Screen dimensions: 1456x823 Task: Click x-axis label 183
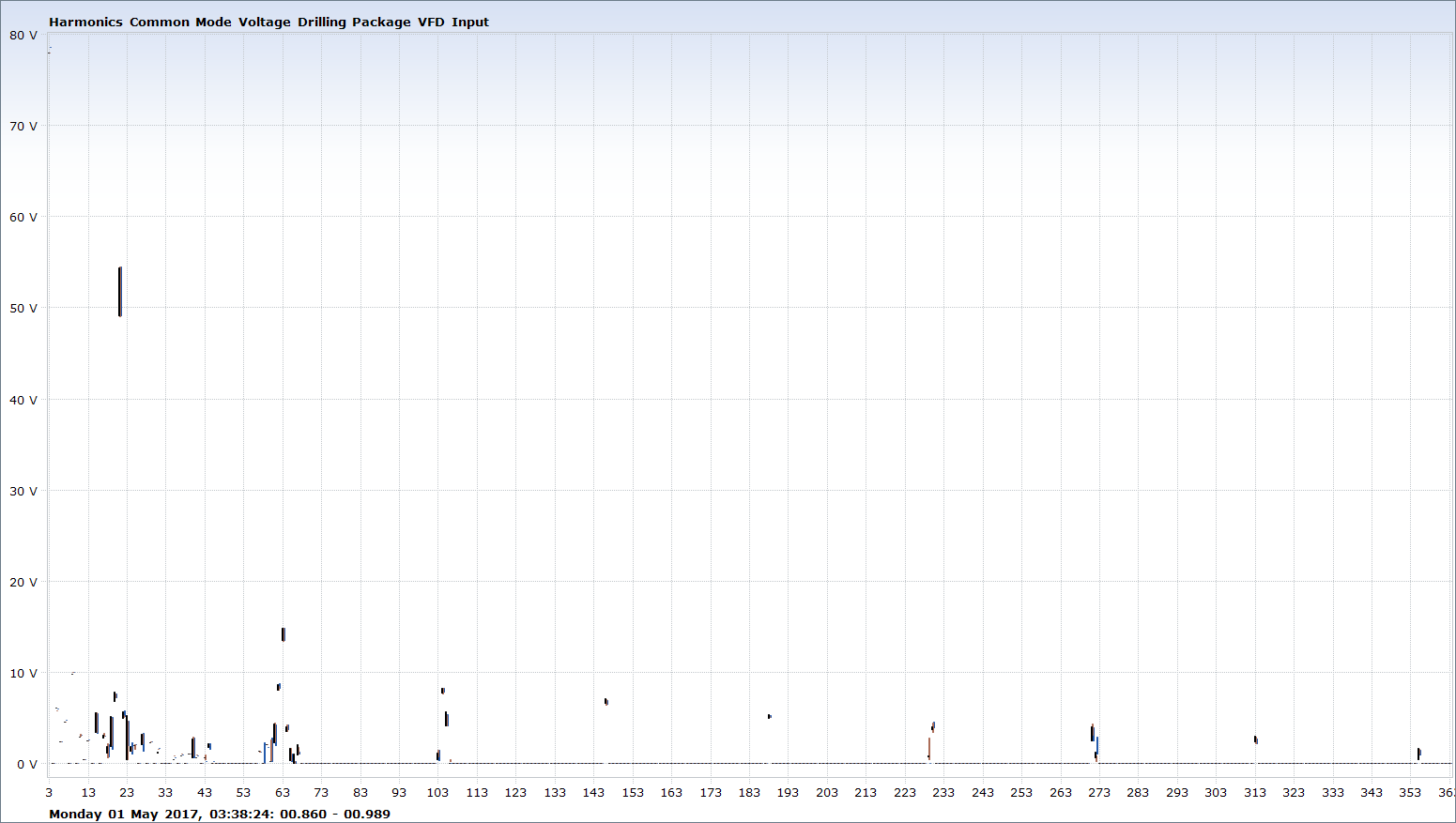pyautogui.click(x=749, y=792)
